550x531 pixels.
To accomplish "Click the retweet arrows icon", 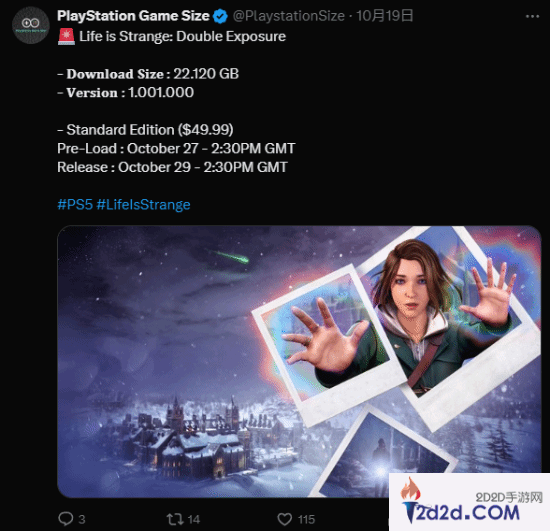I will click(175, 519).
